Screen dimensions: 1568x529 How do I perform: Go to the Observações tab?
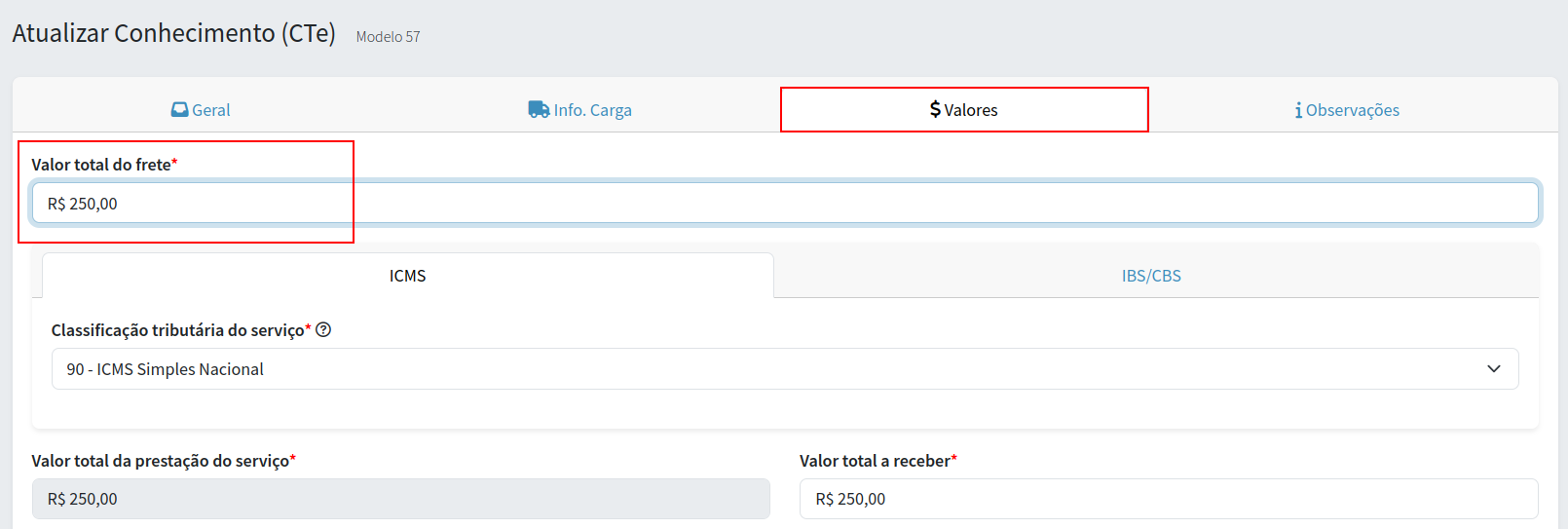point(1352,110)
